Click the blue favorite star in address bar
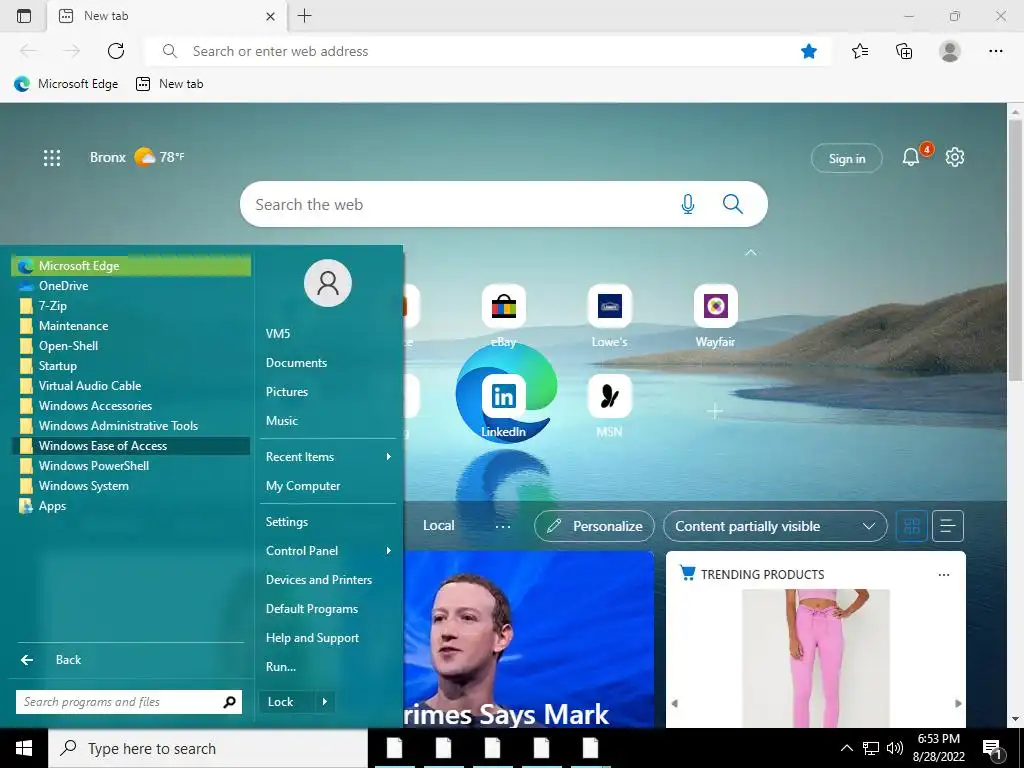Image resolution: width=1024 pixels, height=768 pixels. click(x=808, y=51)
